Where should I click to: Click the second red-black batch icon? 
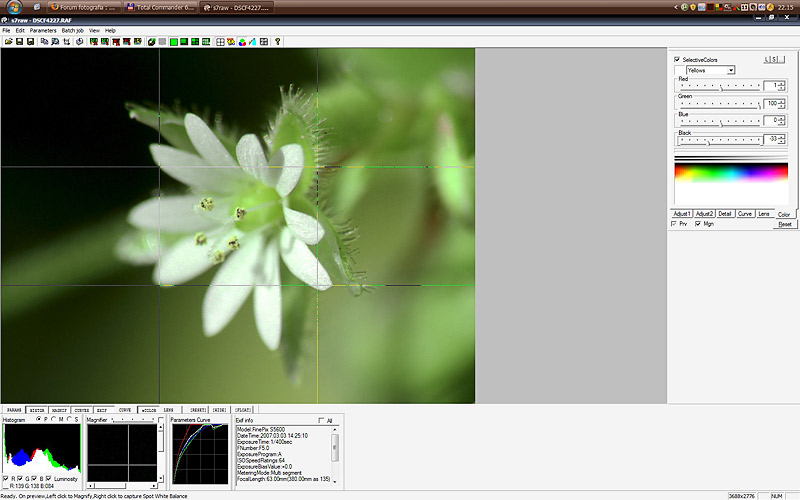tap(127, 42)
